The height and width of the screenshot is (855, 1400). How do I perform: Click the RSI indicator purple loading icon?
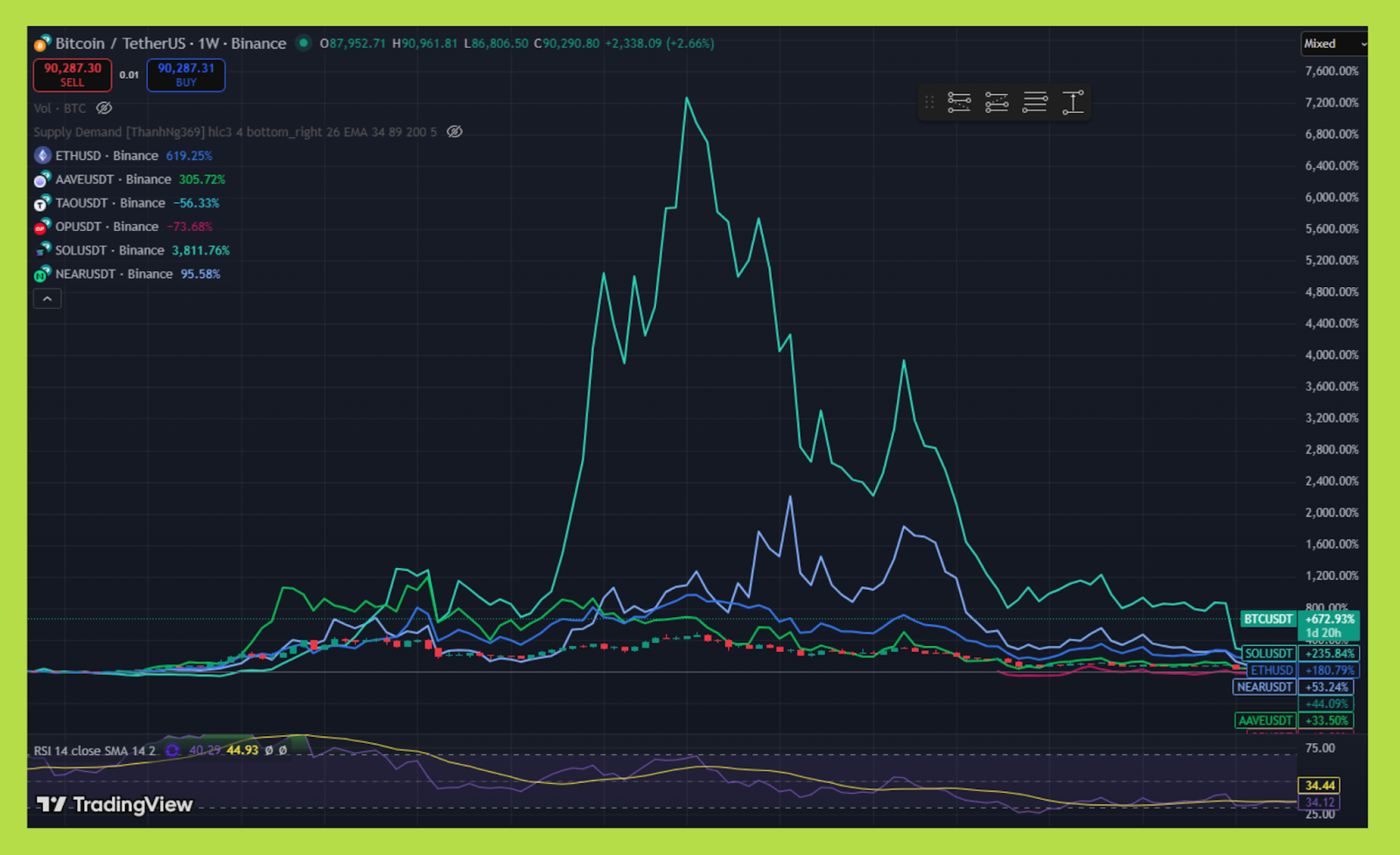click(x=172, y=751)
